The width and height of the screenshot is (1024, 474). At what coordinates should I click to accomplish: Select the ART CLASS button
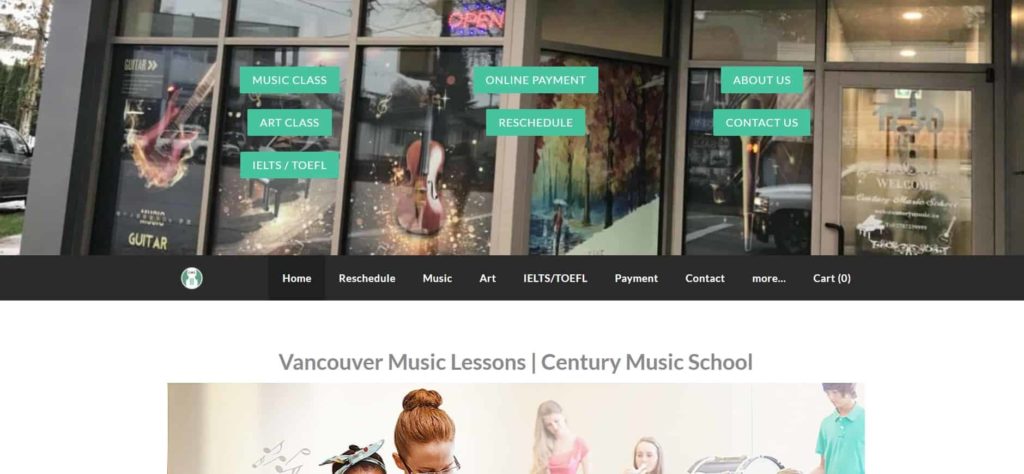pyautogui.click(x=289, y=123)
